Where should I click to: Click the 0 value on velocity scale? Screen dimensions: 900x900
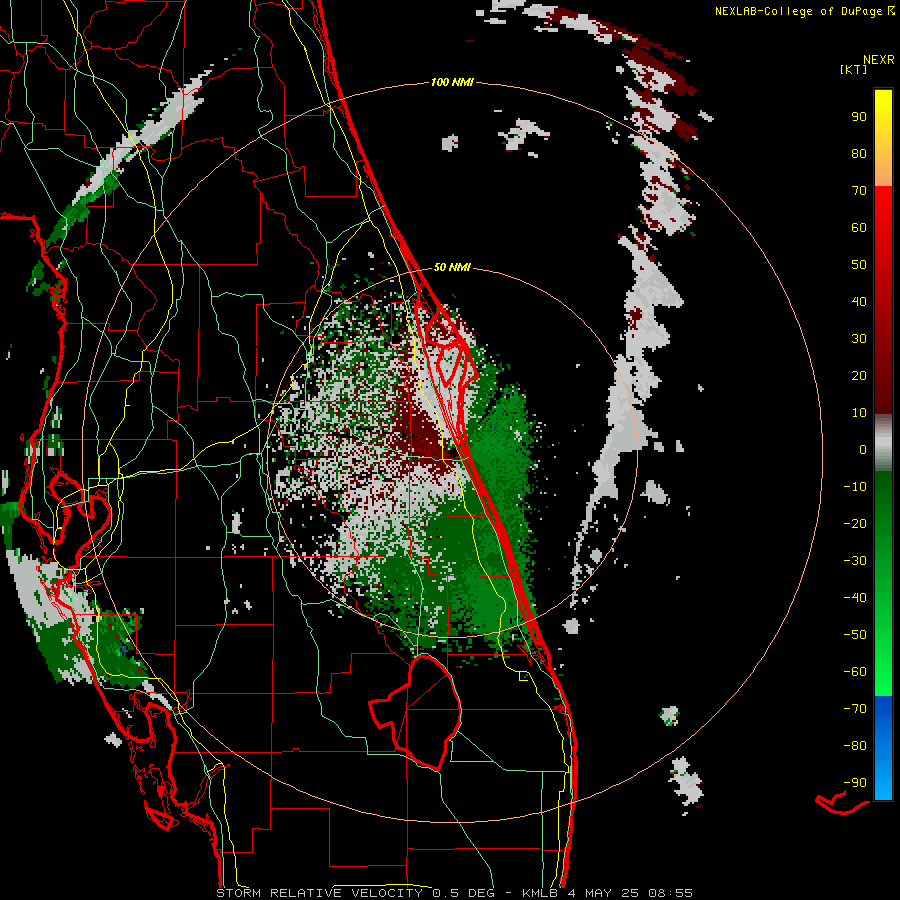click(863, 450)
